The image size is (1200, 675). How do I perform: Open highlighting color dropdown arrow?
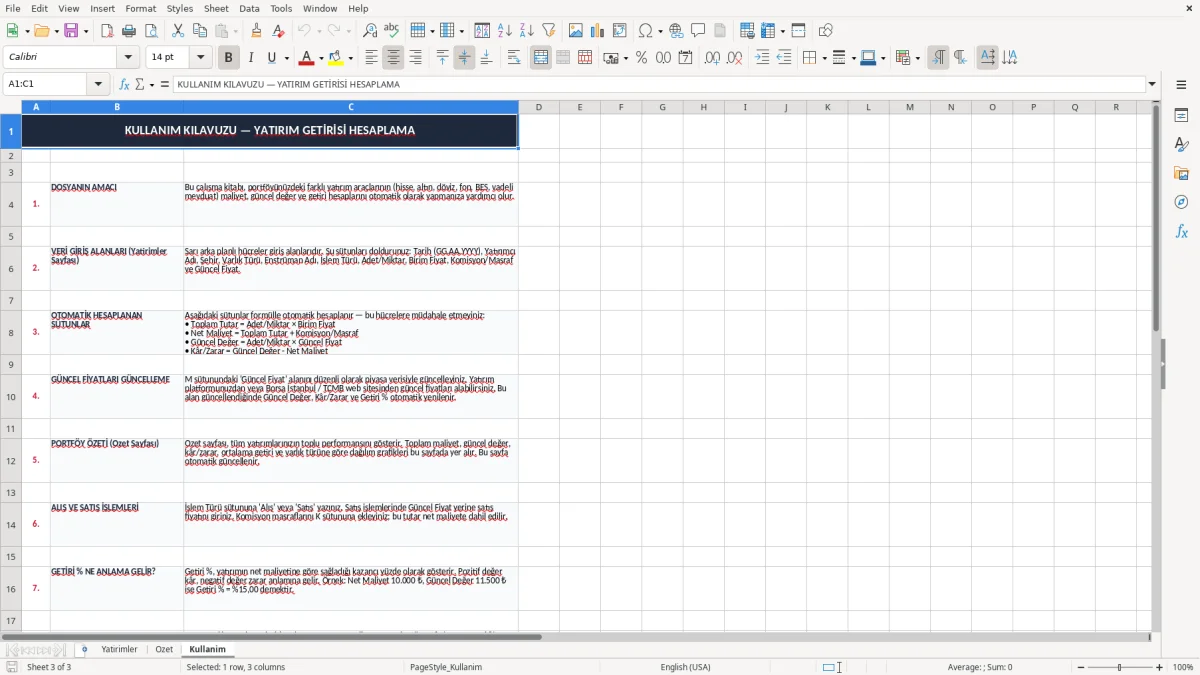tap(350, 58)
